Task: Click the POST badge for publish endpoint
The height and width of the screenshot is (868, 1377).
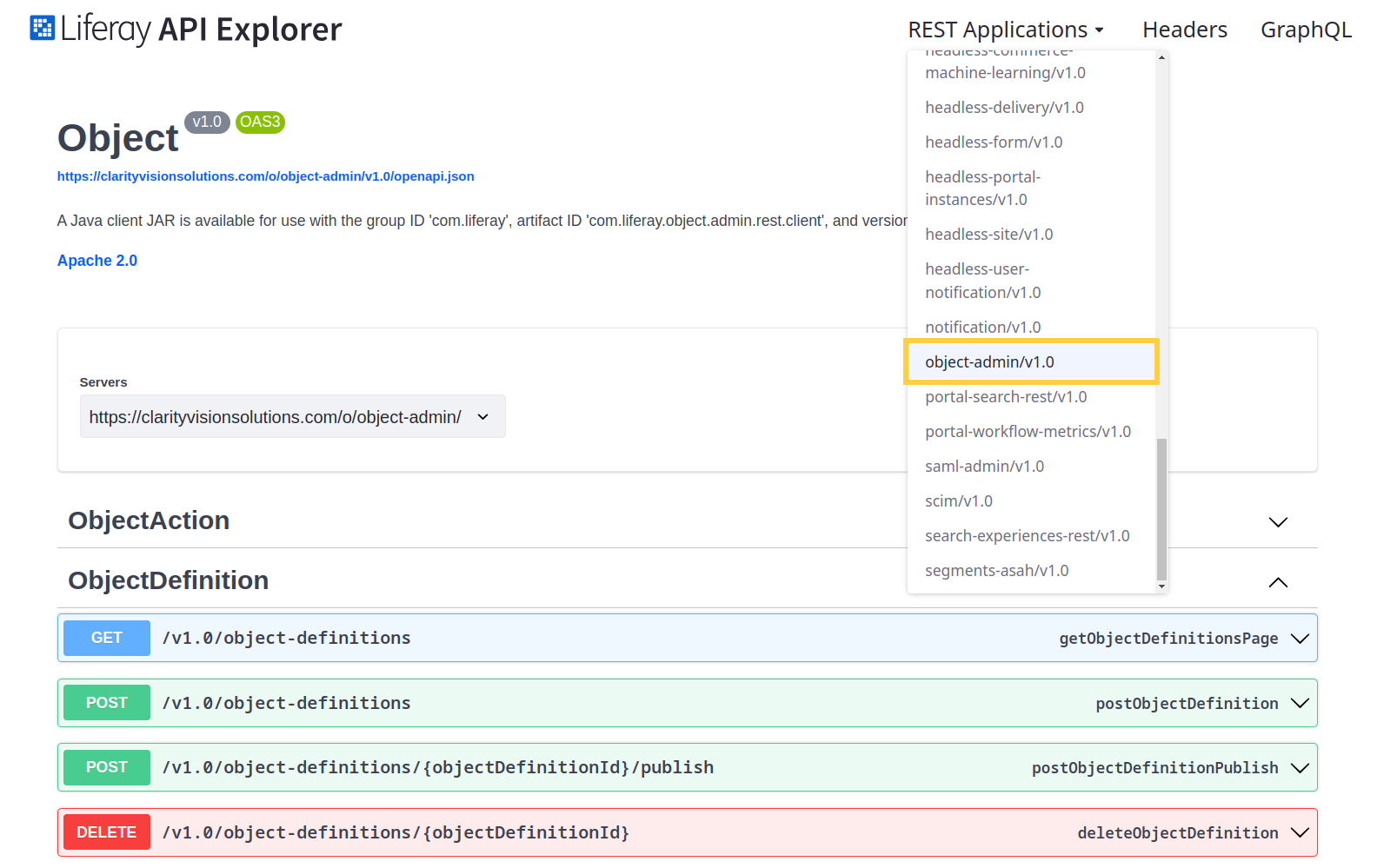Action: tap(107, 767)
